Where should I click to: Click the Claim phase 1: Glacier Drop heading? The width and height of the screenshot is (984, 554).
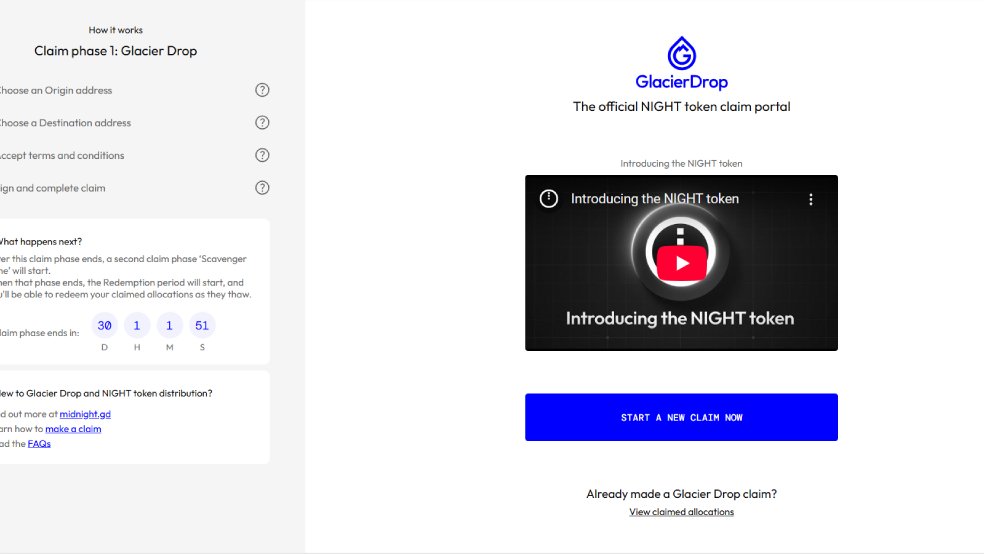point(115,51)
